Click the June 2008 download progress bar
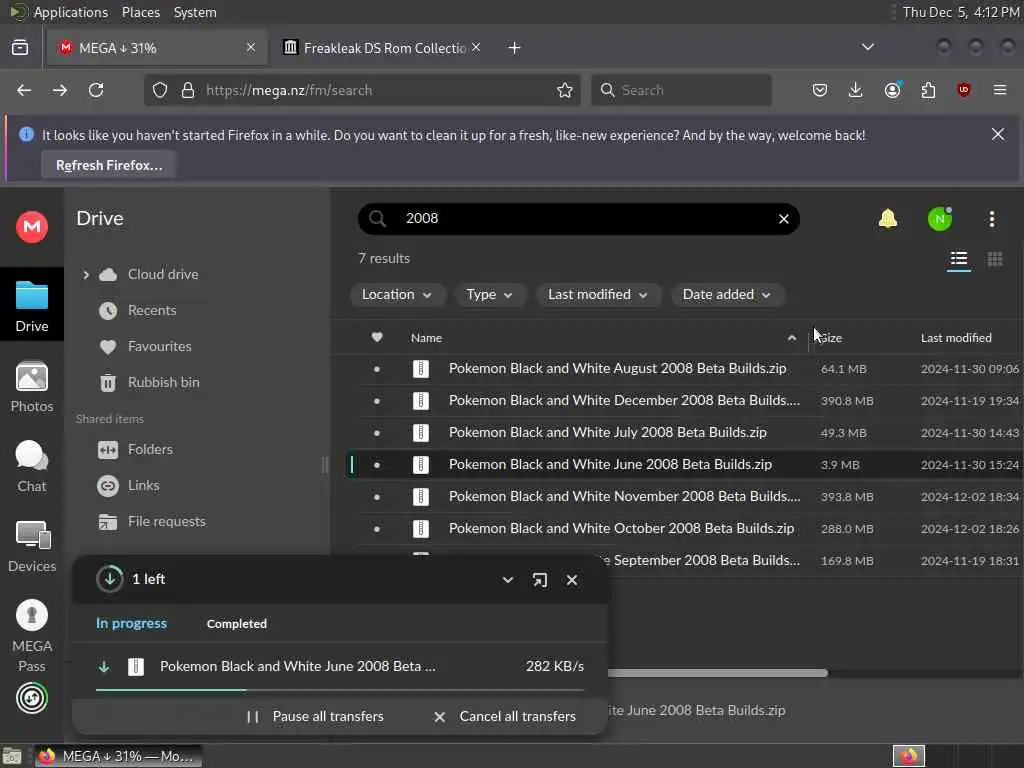The image size is (1024, 768). tap(340, 689)
